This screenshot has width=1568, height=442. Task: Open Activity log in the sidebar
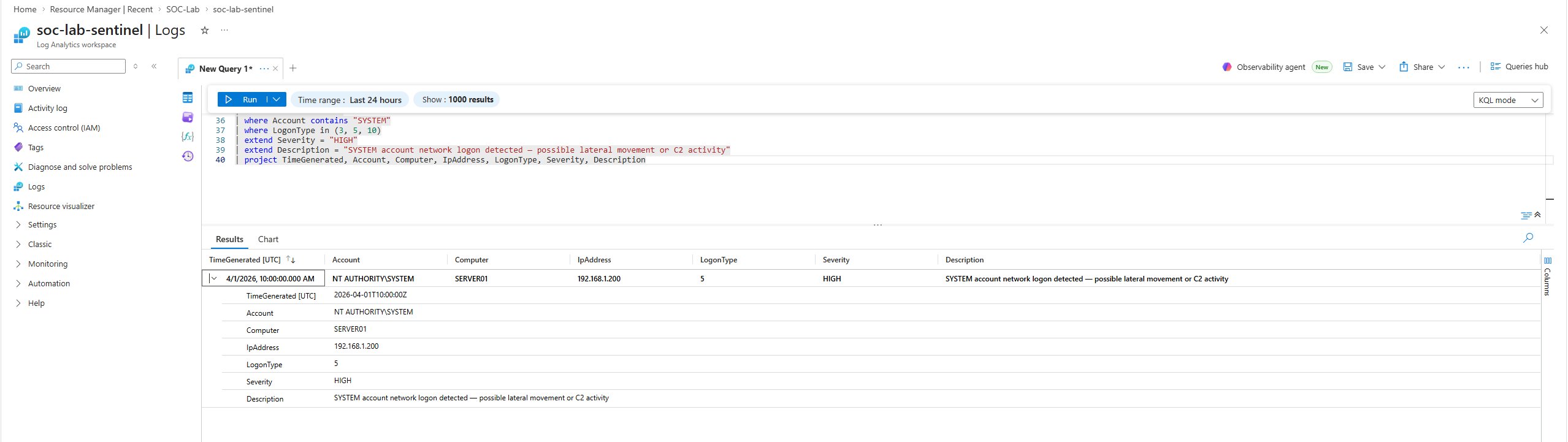[x=47, y=108]
